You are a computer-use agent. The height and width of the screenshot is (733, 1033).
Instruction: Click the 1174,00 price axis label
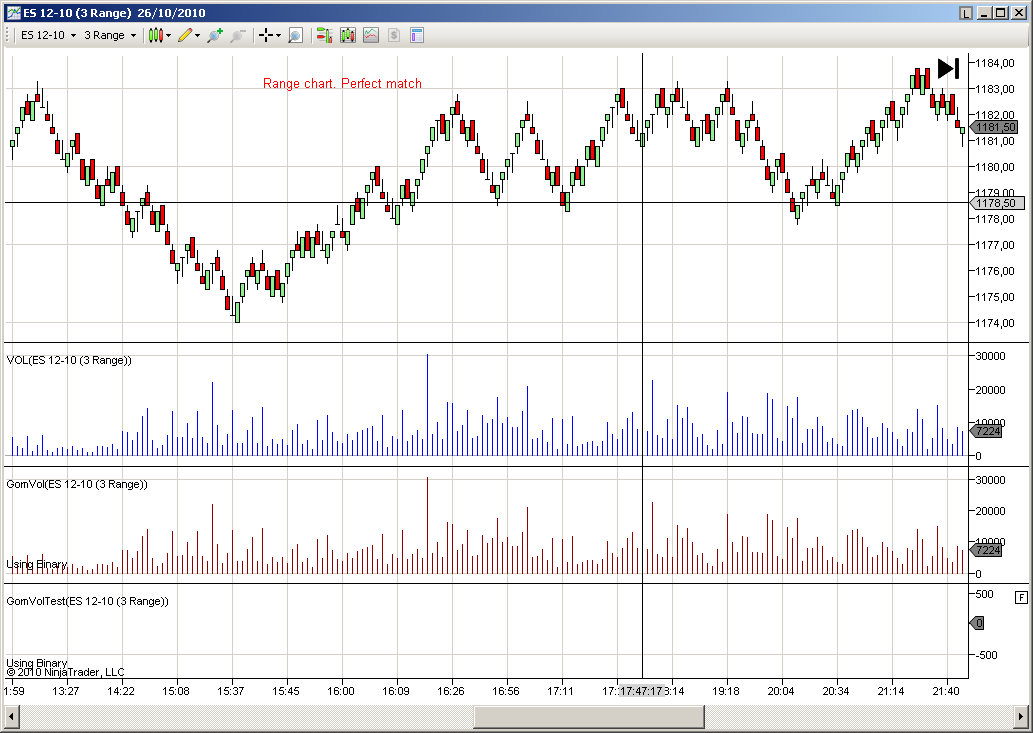tap(994, 323)
